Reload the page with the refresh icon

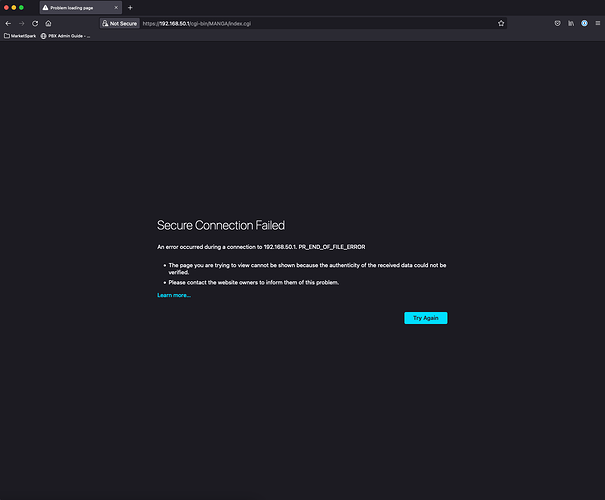tap(35, 24)
